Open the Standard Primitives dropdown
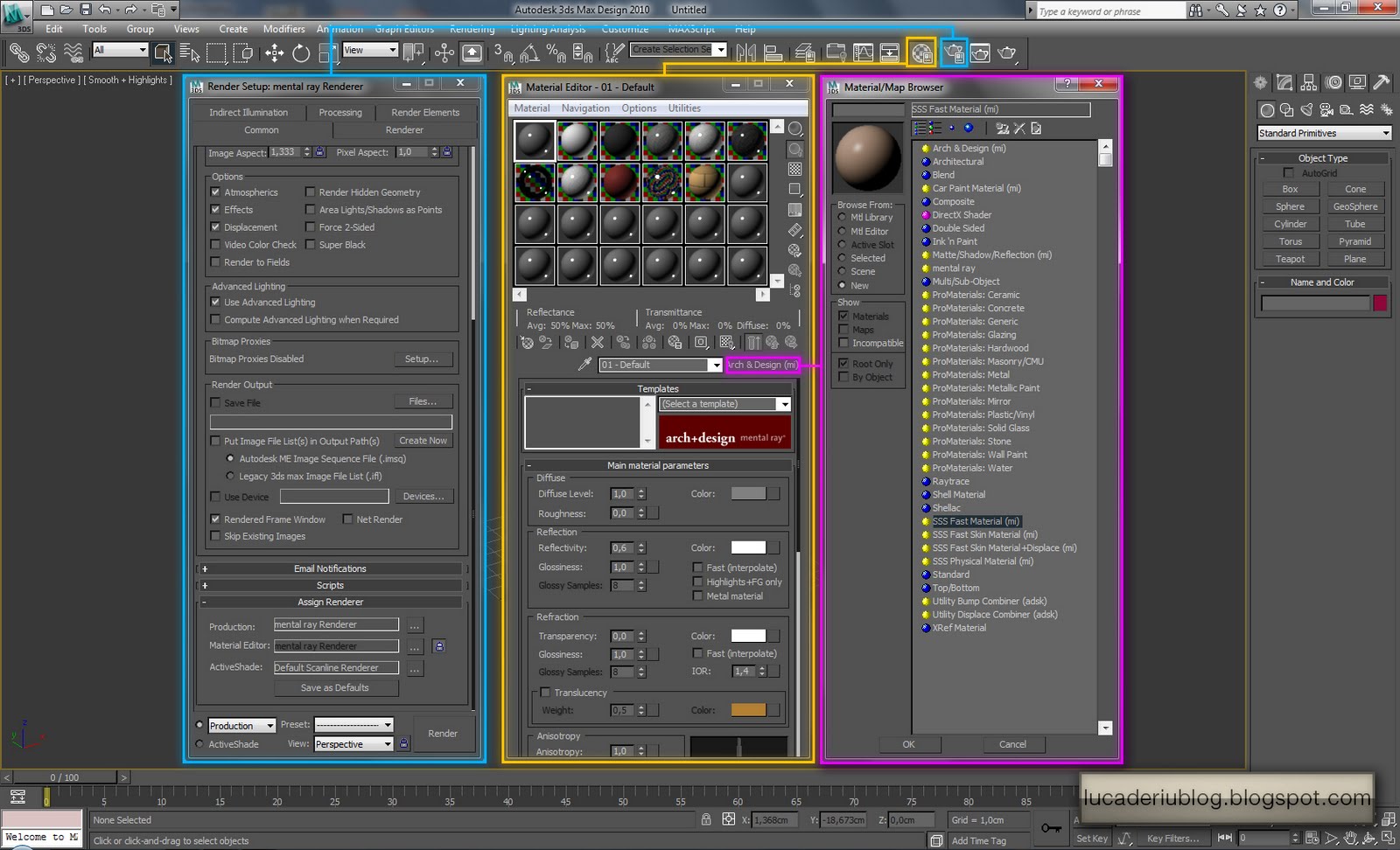The image size is (1400, 850). 1324,133
